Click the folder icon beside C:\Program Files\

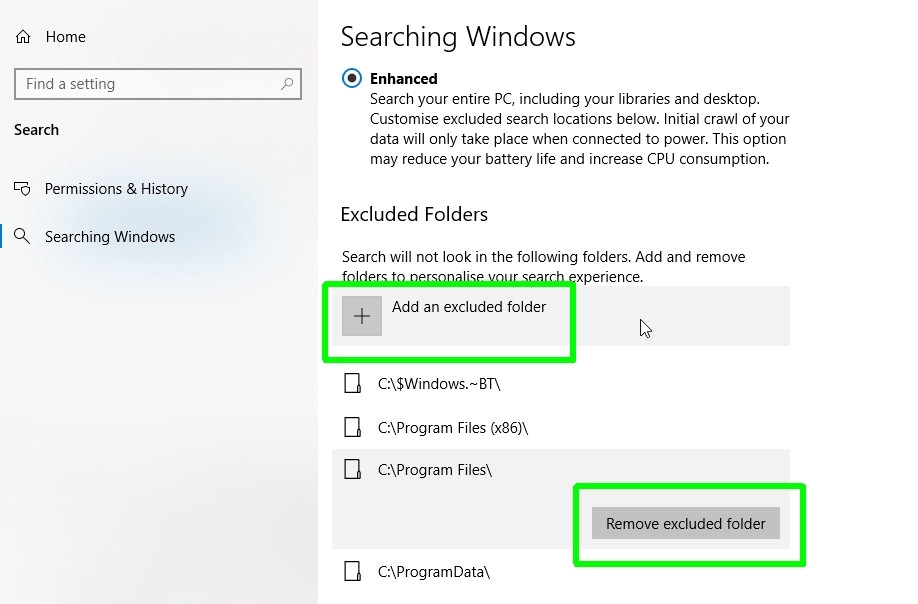pyautogui.click(x=352, y=470)
